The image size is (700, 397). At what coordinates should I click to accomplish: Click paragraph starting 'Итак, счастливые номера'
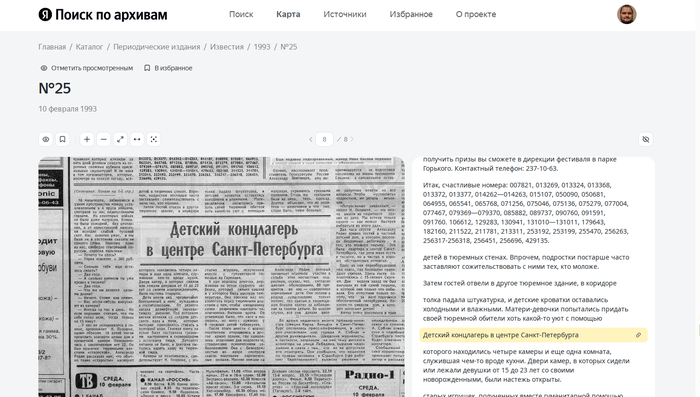tap(526, 213)
